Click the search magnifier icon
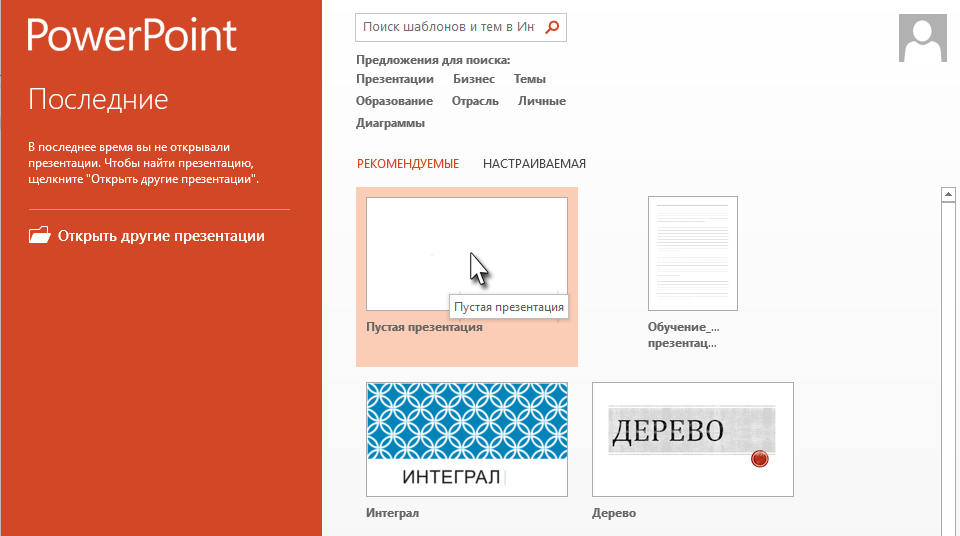This screenshot has height=536, width=960. 552,27
